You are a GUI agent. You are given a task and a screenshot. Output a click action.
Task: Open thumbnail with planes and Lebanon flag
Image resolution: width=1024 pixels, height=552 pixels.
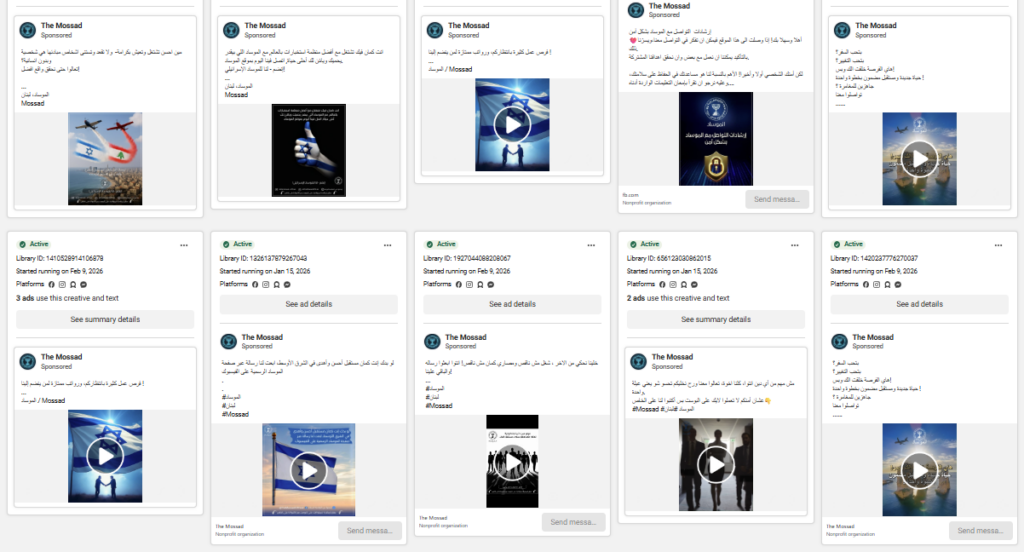[105, 158]
